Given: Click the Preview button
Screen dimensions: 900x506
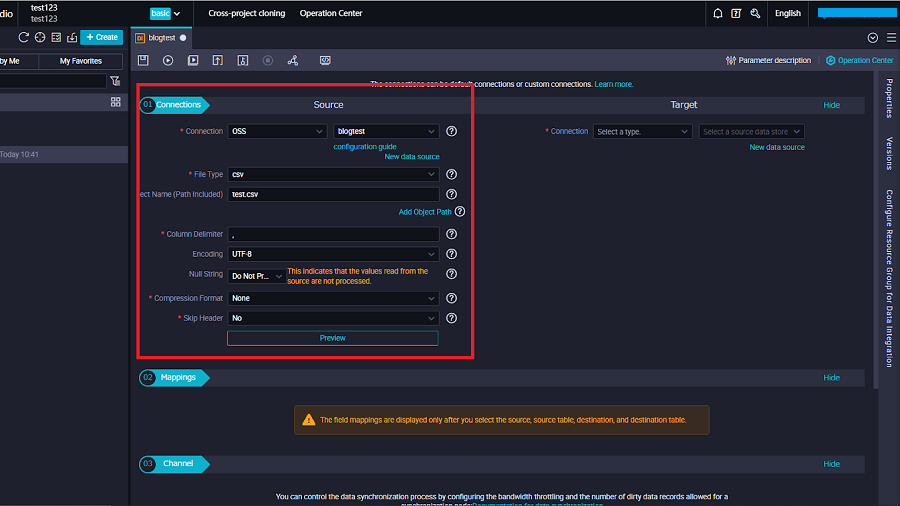Looking at the screenshot, I should pos(333,338).
